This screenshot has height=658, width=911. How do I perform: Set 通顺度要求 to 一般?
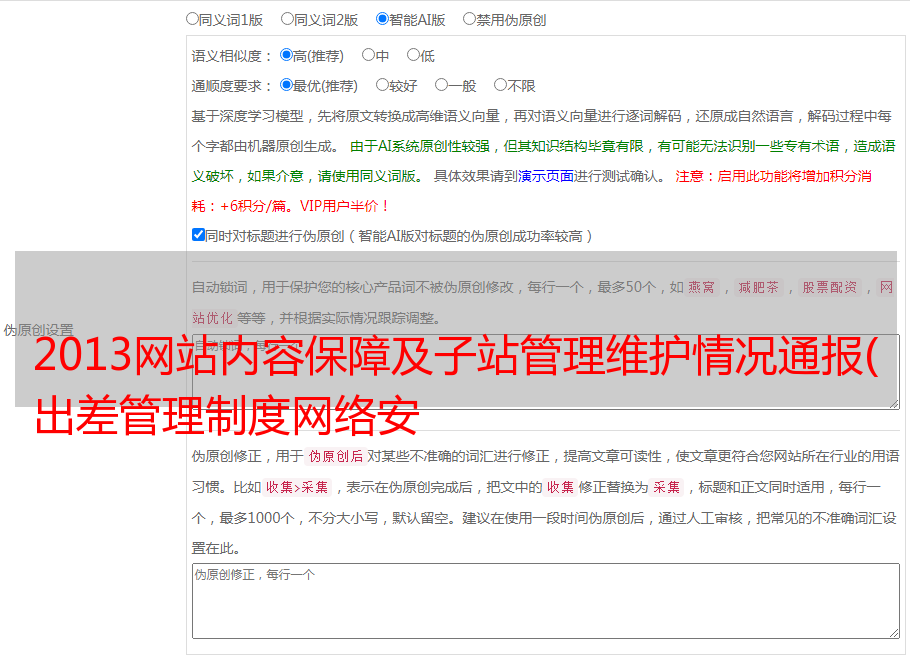(442, 85)
